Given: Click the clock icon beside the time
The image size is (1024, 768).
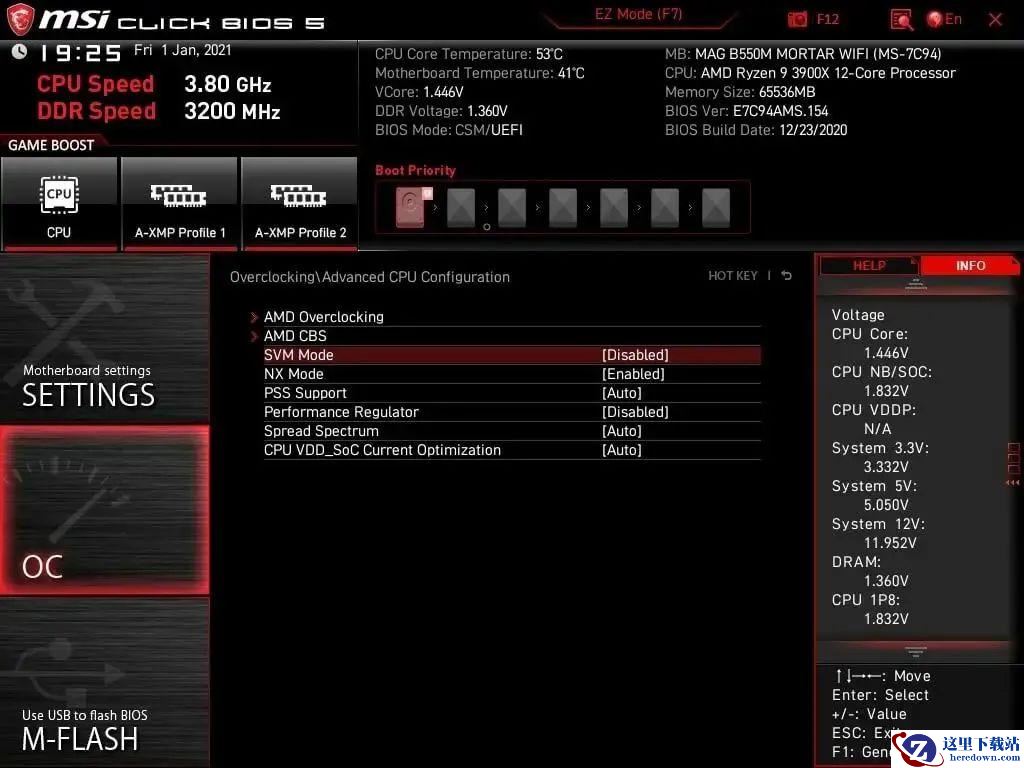Looking at the screenshot, I should pos(20,51).
